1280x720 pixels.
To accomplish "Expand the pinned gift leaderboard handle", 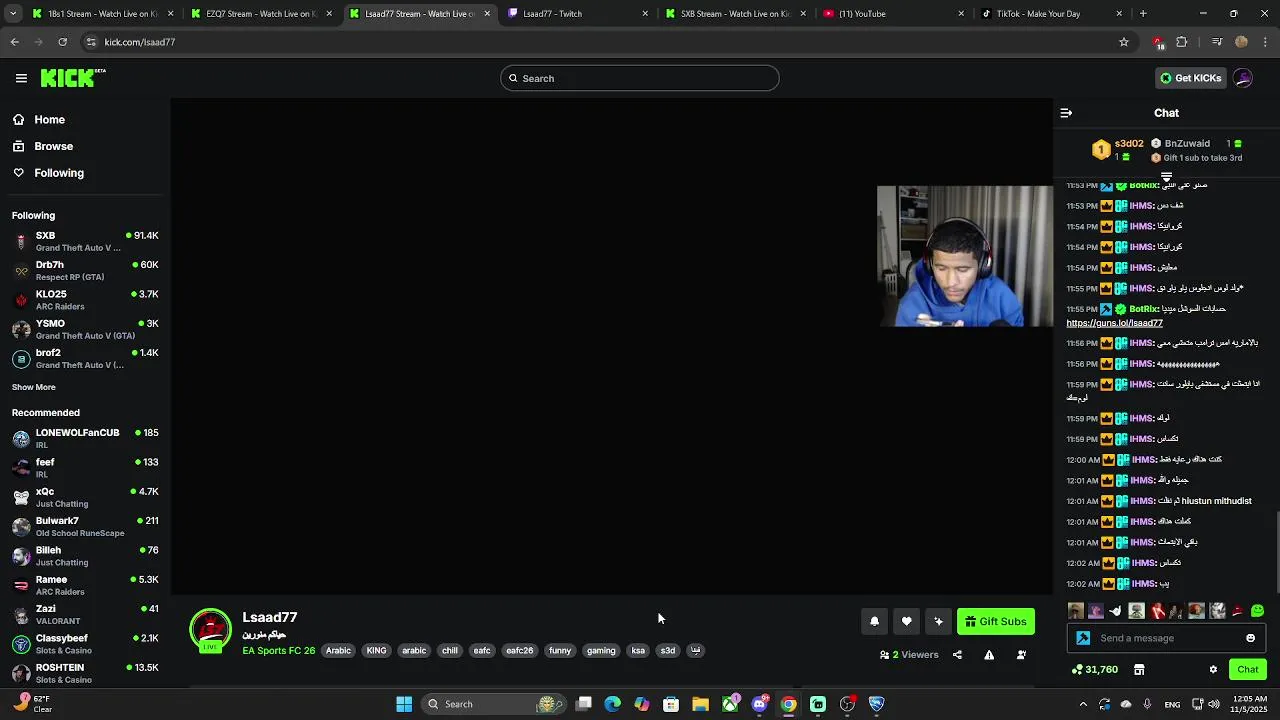I will tap(1166, 177).
